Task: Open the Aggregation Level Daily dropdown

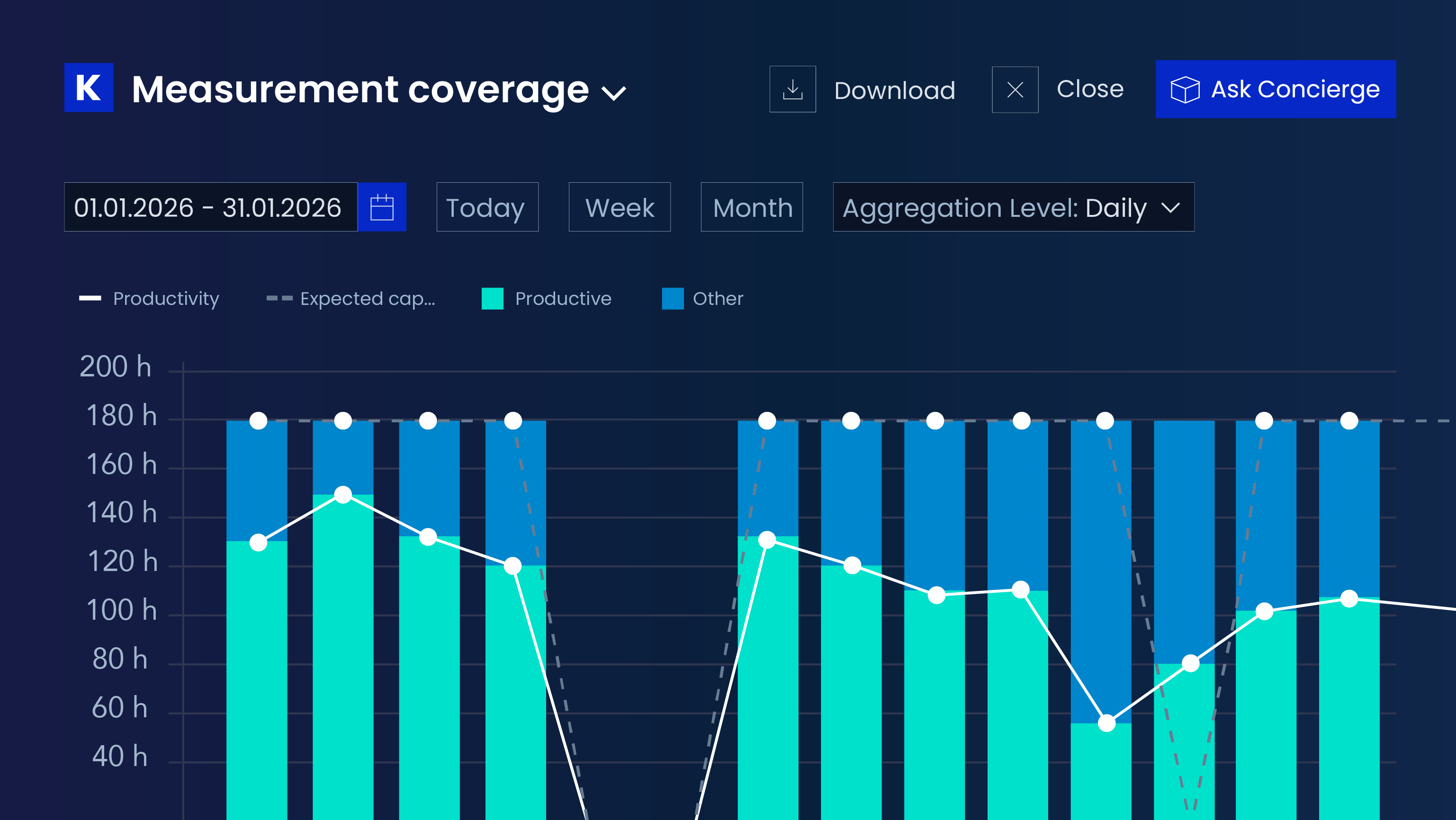Action: pyautogui.click(x=1014, y=207)
